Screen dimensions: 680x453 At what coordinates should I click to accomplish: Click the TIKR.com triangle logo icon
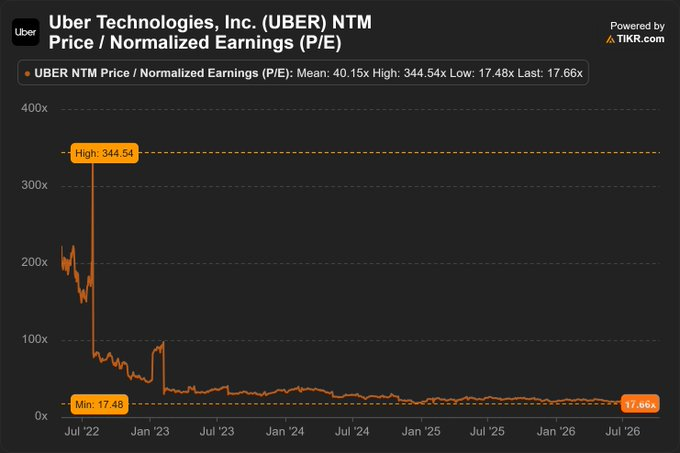[610, 39]
